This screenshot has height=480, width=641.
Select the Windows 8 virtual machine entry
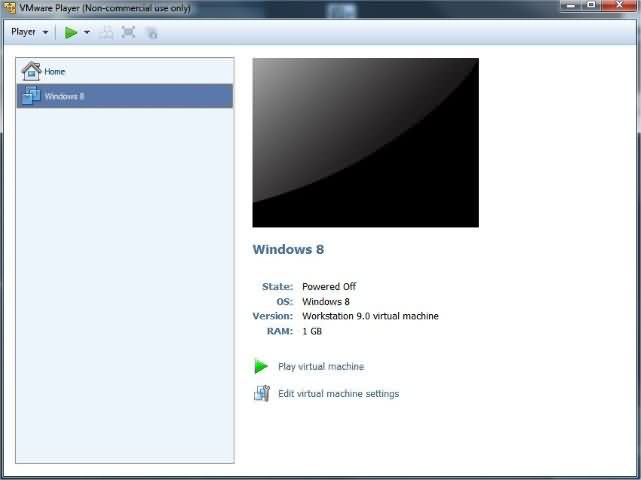point(125,96)
